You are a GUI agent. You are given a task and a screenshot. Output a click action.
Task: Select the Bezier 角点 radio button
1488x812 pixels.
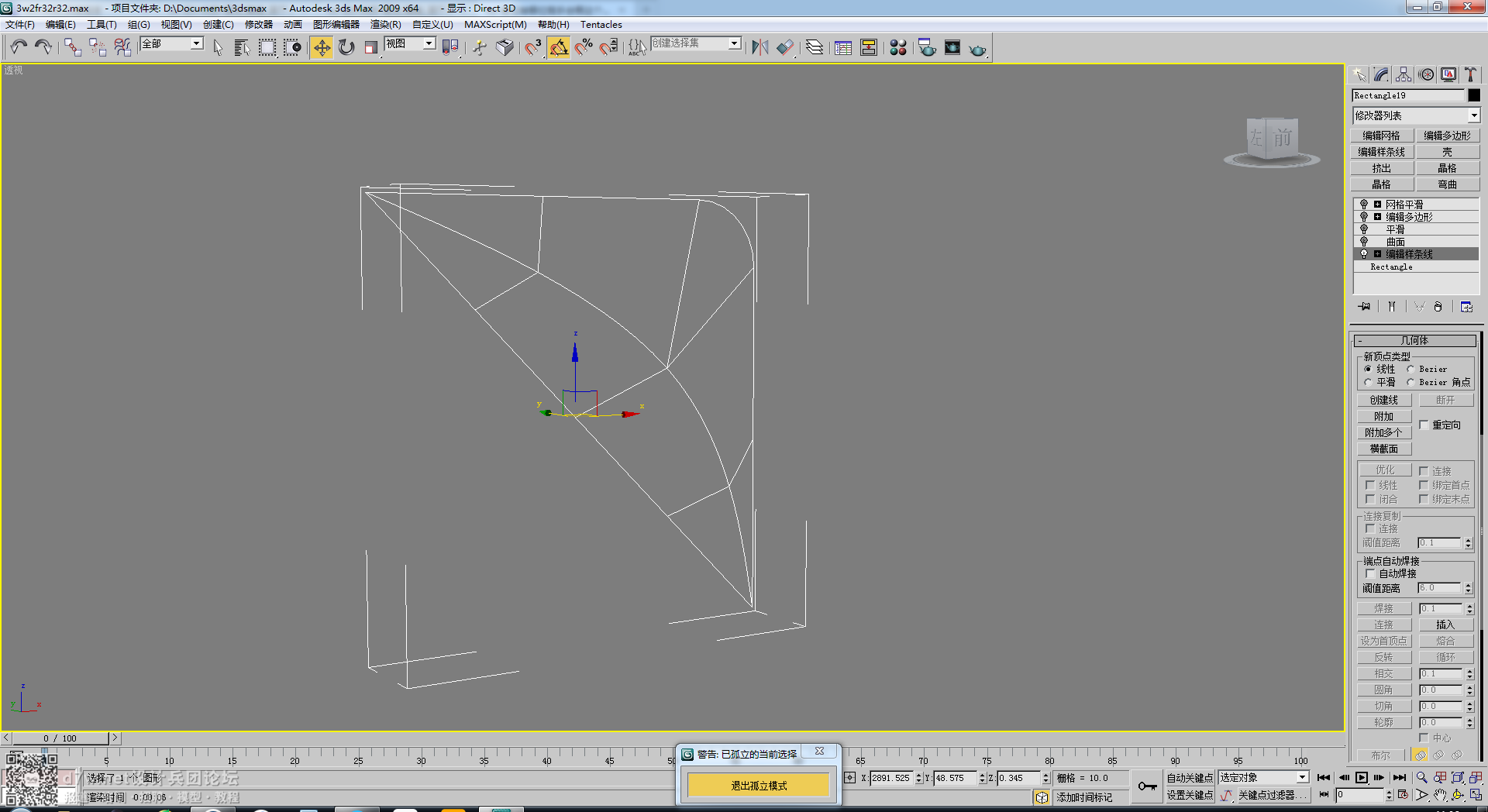(1411, 382)
